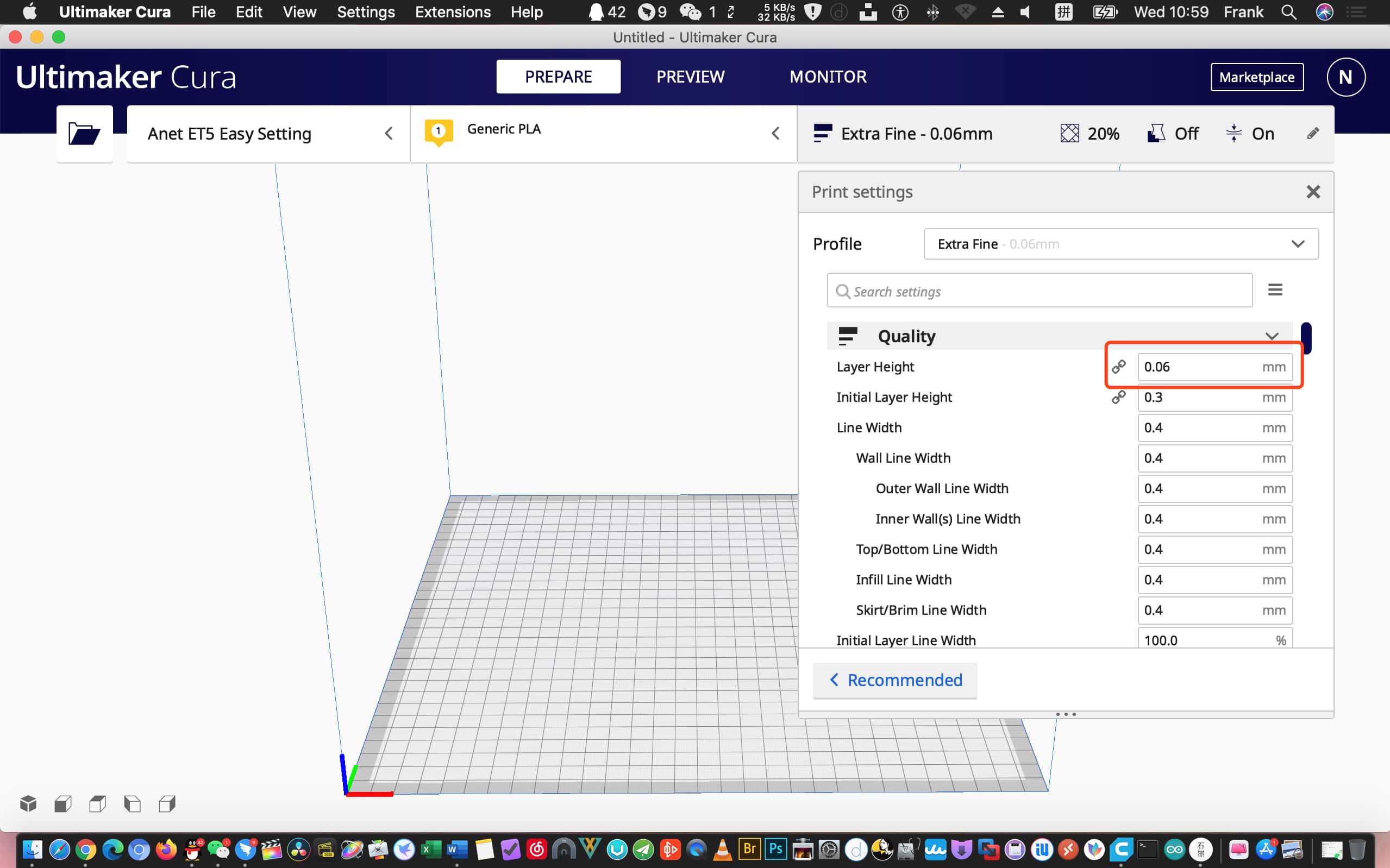
Task: Open the settings visibility hamburger menu
Action: 1275,290
